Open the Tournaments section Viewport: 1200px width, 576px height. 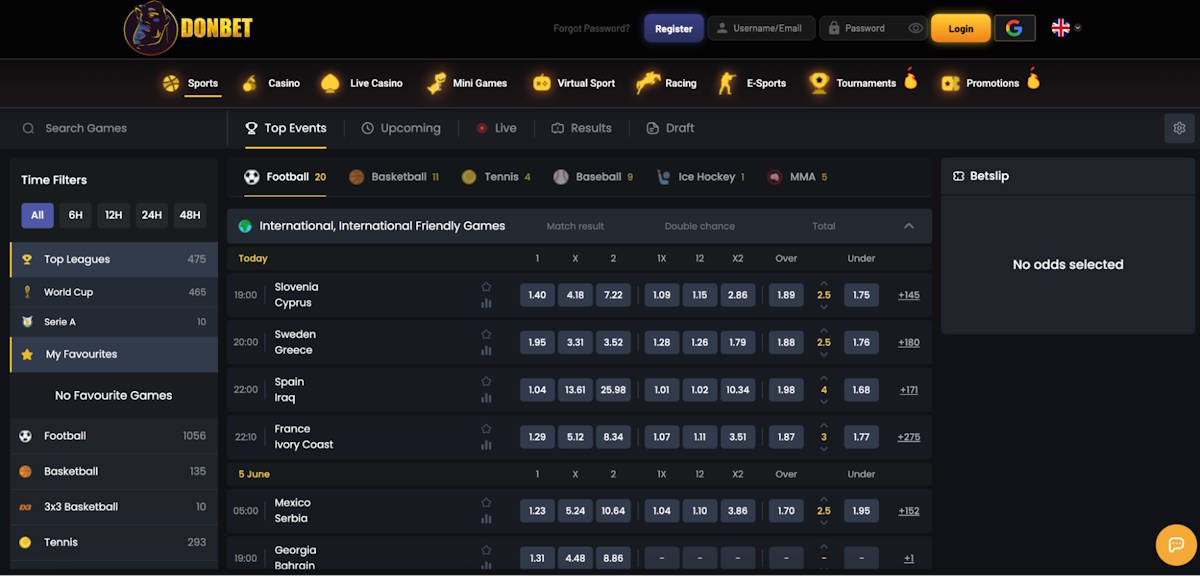point(862,83)
